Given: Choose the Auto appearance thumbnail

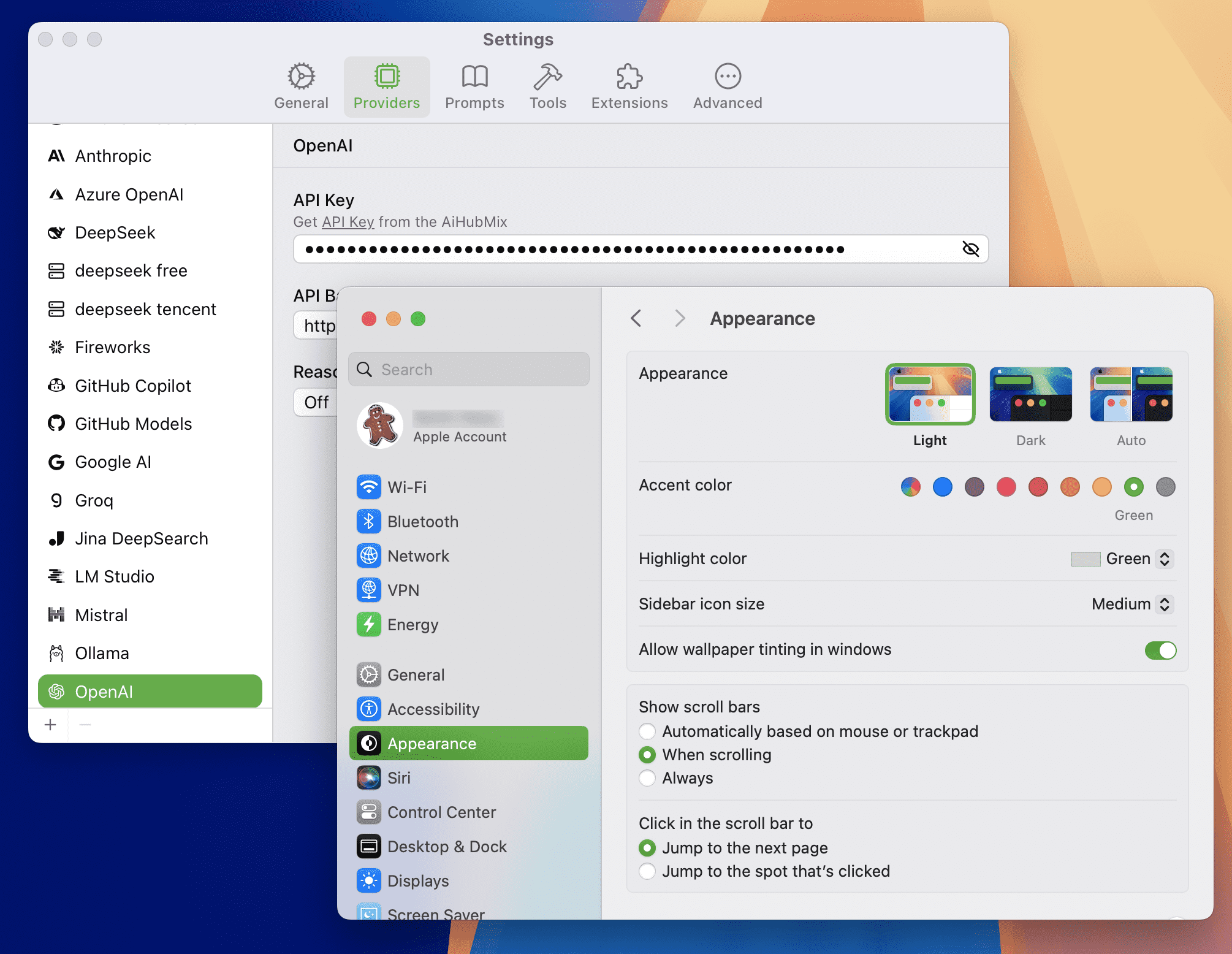Looking at the screenshot, I should 1131,394.
